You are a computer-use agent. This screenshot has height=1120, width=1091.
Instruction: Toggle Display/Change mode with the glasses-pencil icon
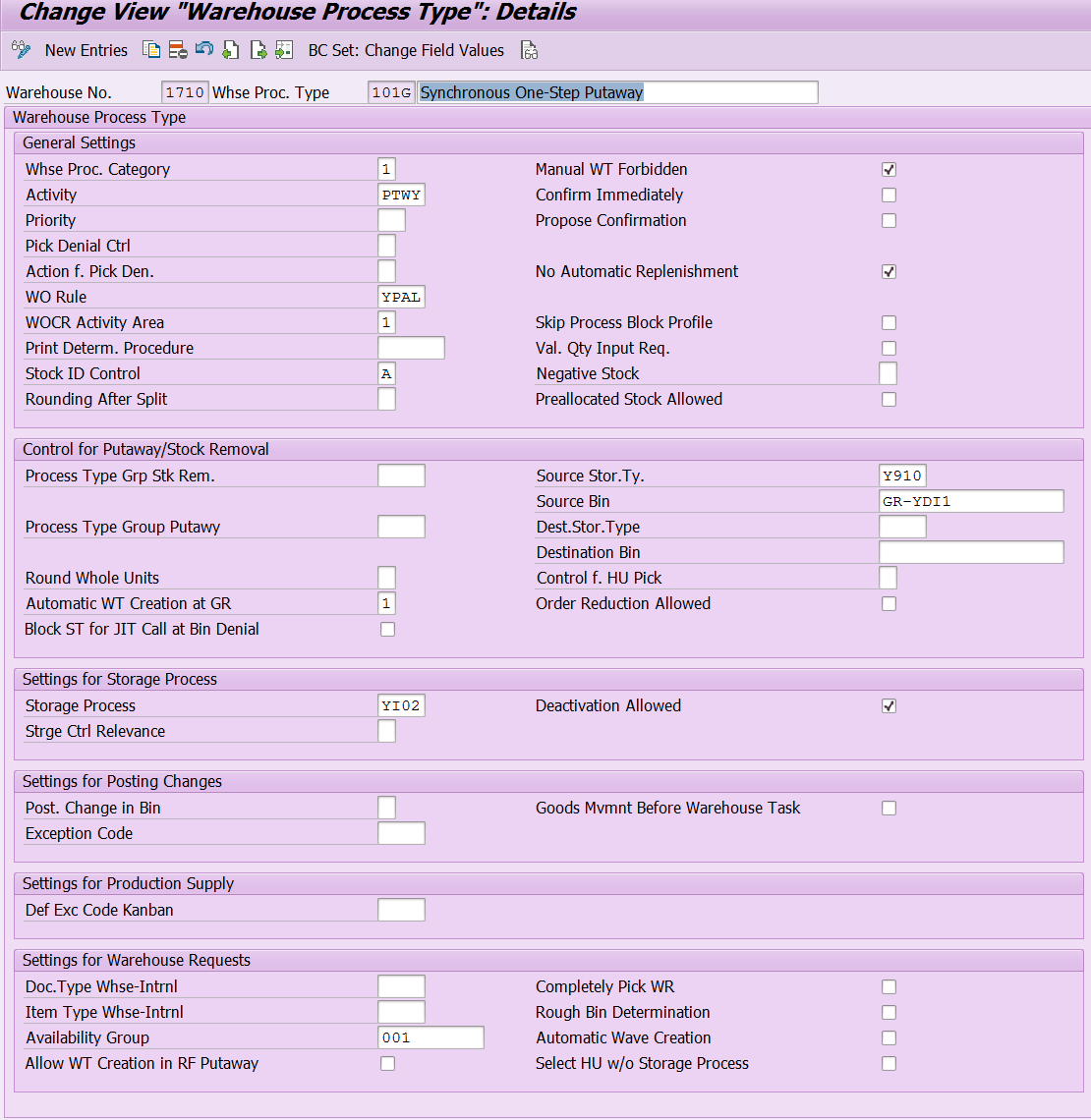(x=21, y=50)
